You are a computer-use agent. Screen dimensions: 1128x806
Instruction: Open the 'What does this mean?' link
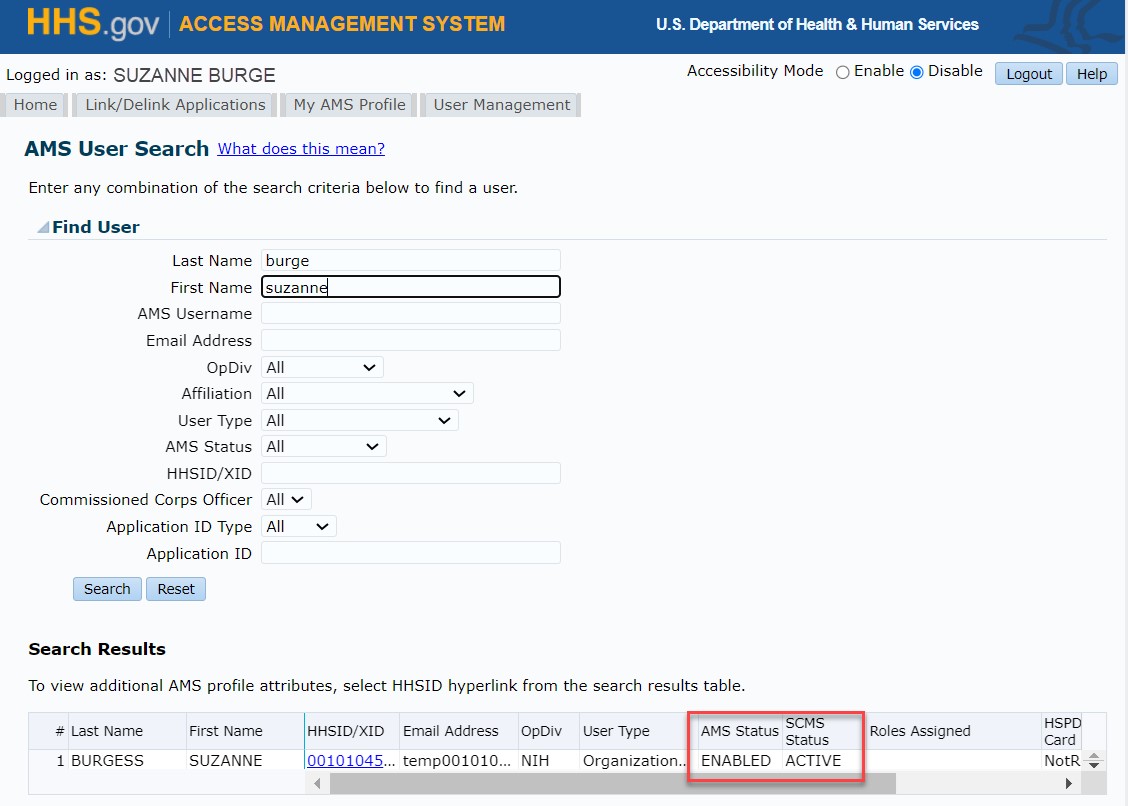[x=301, y=149]
